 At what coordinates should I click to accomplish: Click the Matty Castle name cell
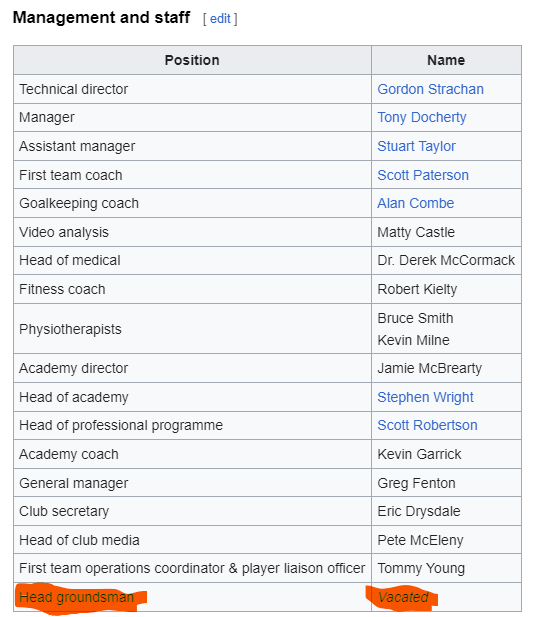click(x=446, y=232)
